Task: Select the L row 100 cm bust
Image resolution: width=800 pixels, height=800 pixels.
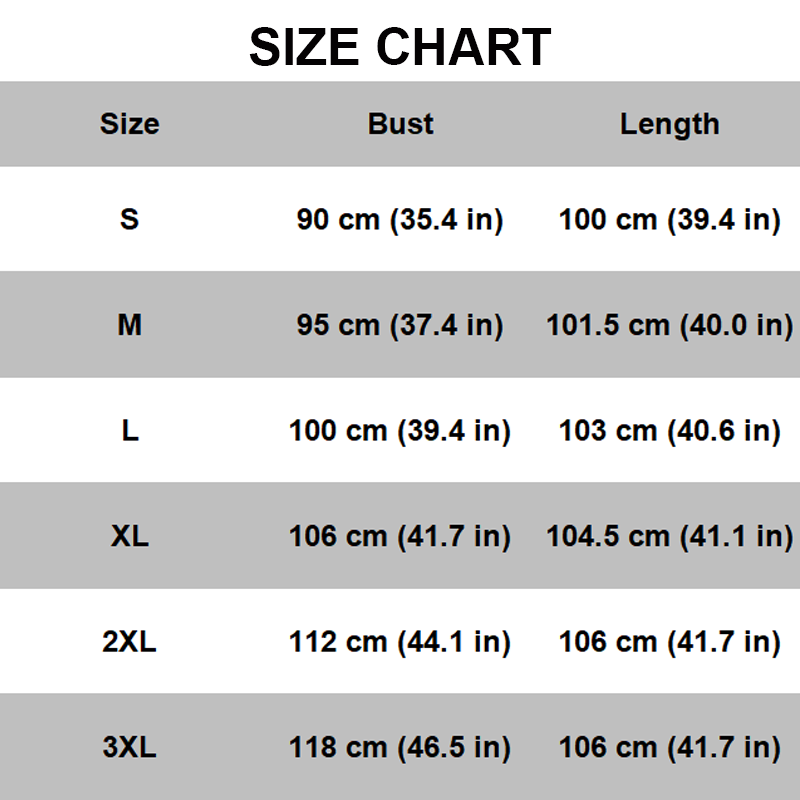Action: click(400, 432)
